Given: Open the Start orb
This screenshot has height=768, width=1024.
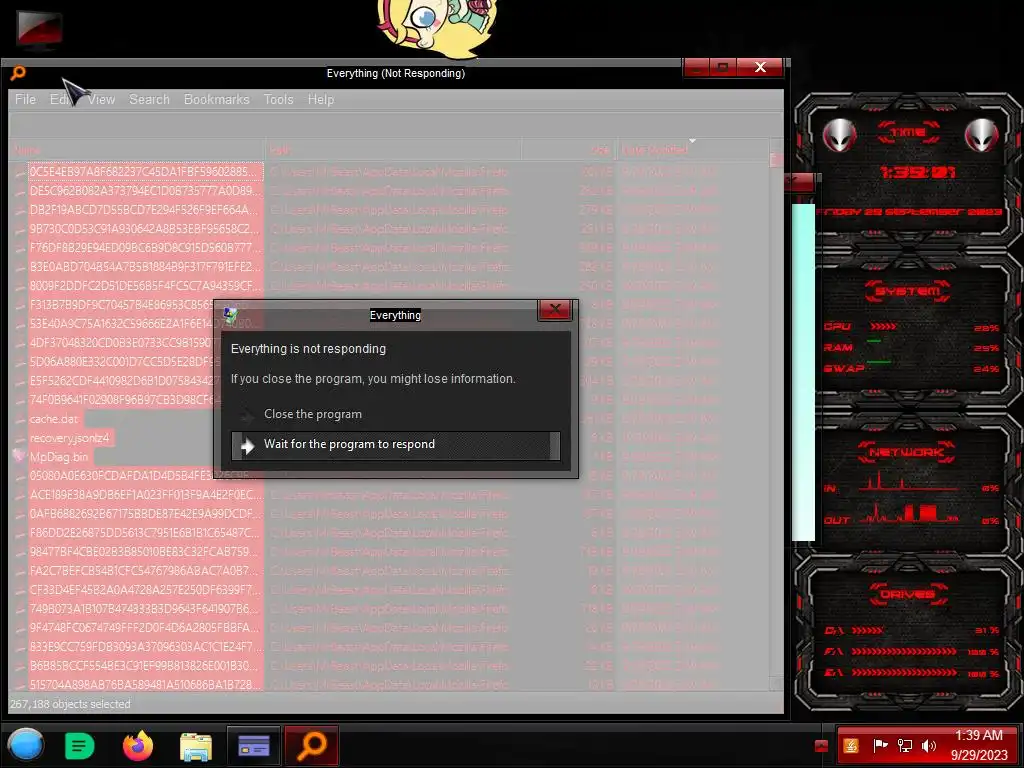Looking at the screenshot, I should 26,746.
